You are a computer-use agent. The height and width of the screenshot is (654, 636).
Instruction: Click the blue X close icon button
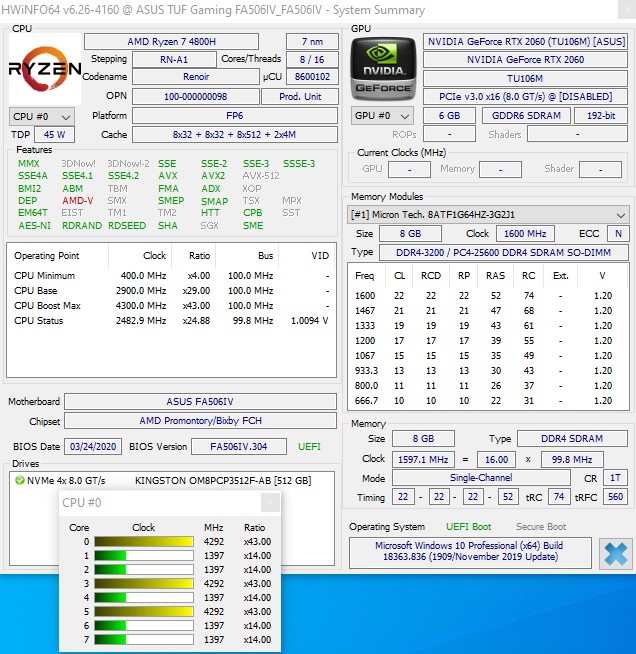[x=616, y=554]
